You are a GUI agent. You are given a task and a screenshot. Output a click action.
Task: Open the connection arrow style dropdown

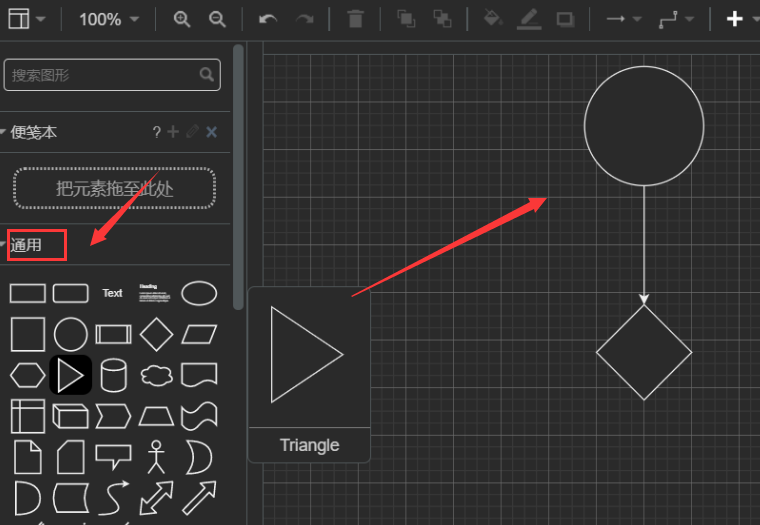pyautogui.click(x=624, y=19)
